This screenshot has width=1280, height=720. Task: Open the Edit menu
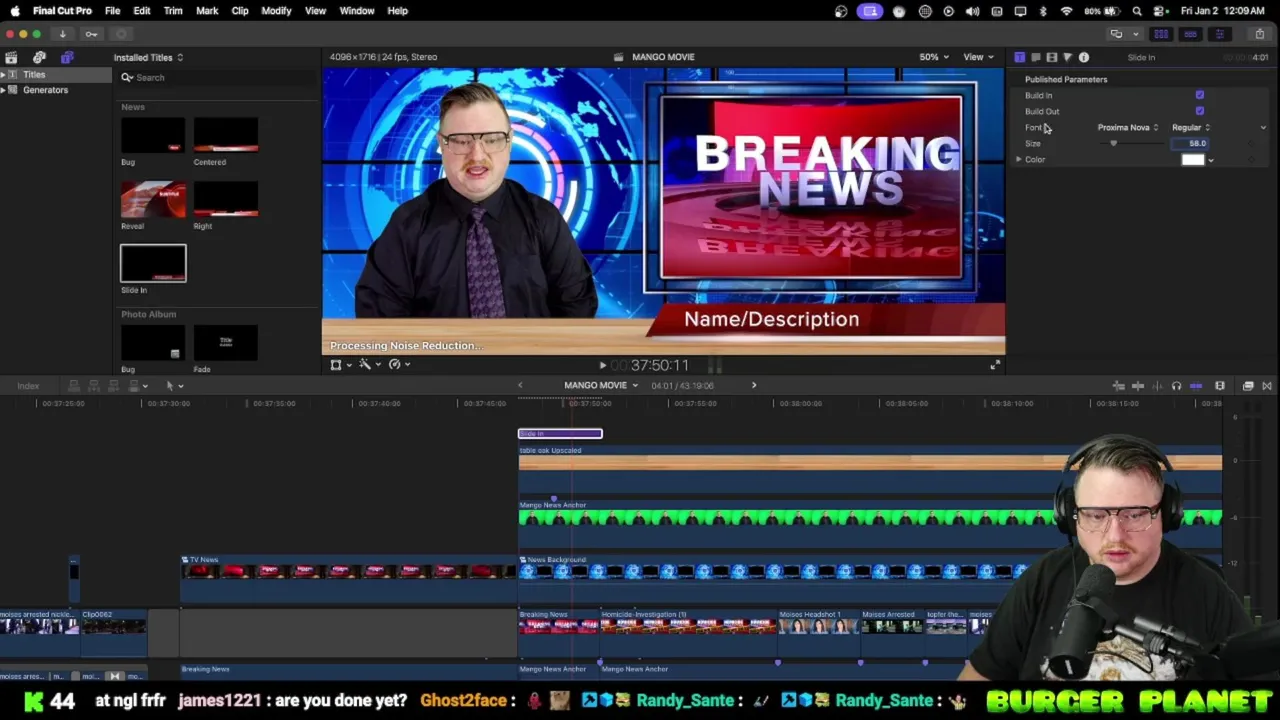coord(142,11)
